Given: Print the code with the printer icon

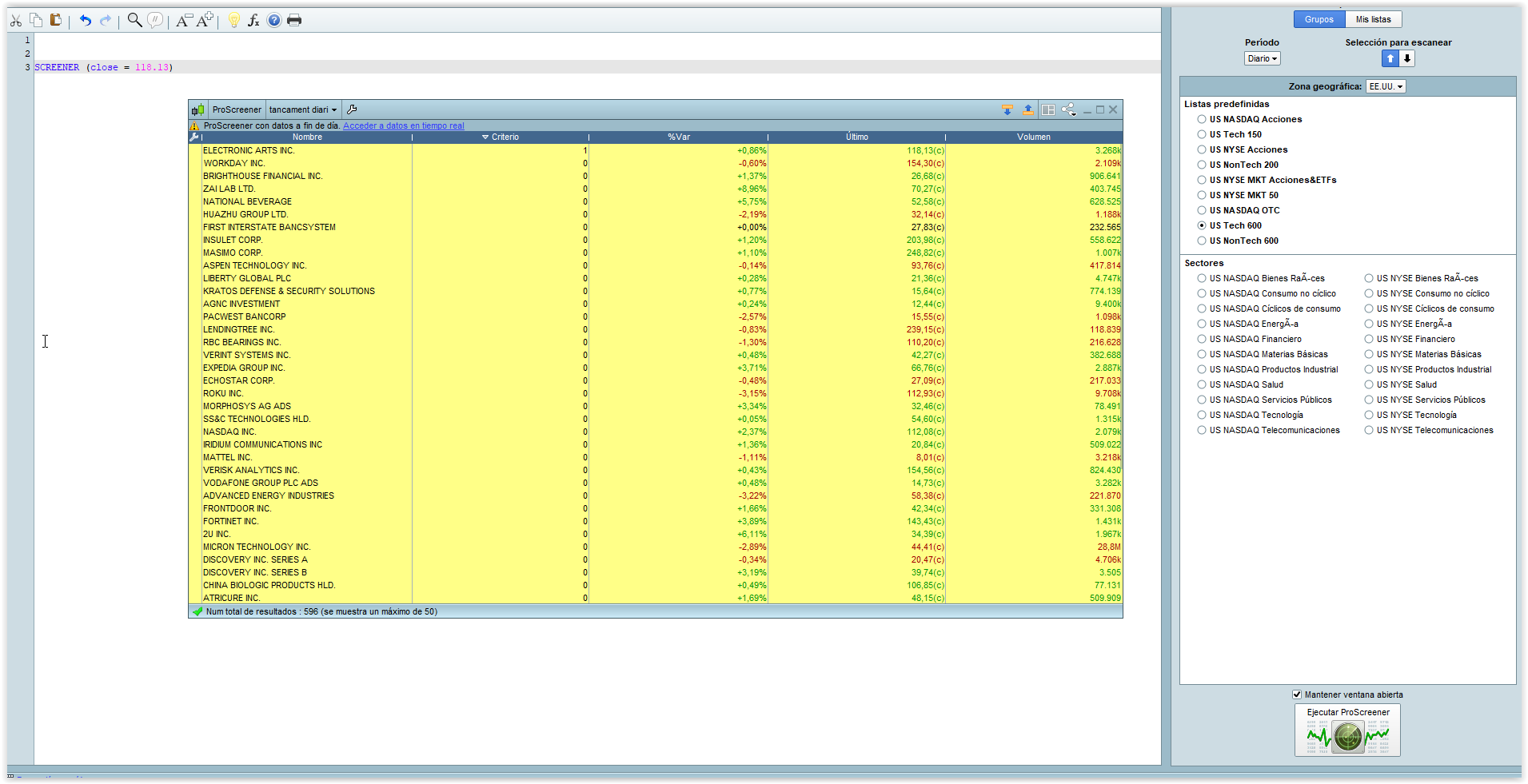Looking at the screenshot, I should point(294,20).
